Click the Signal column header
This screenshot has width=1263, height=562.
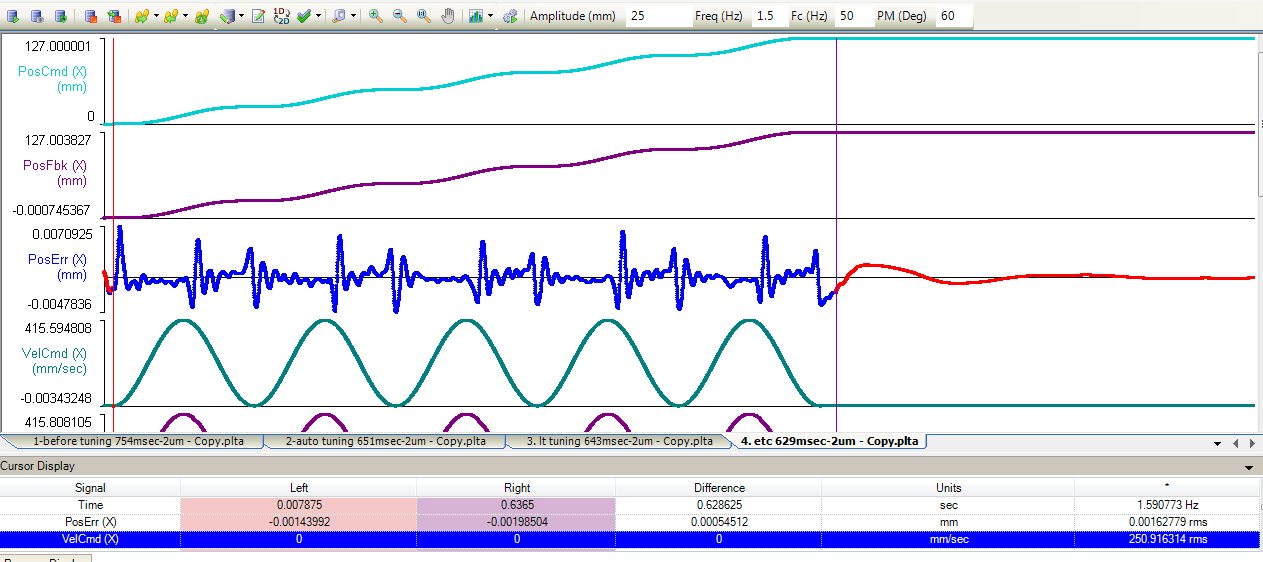90,488
